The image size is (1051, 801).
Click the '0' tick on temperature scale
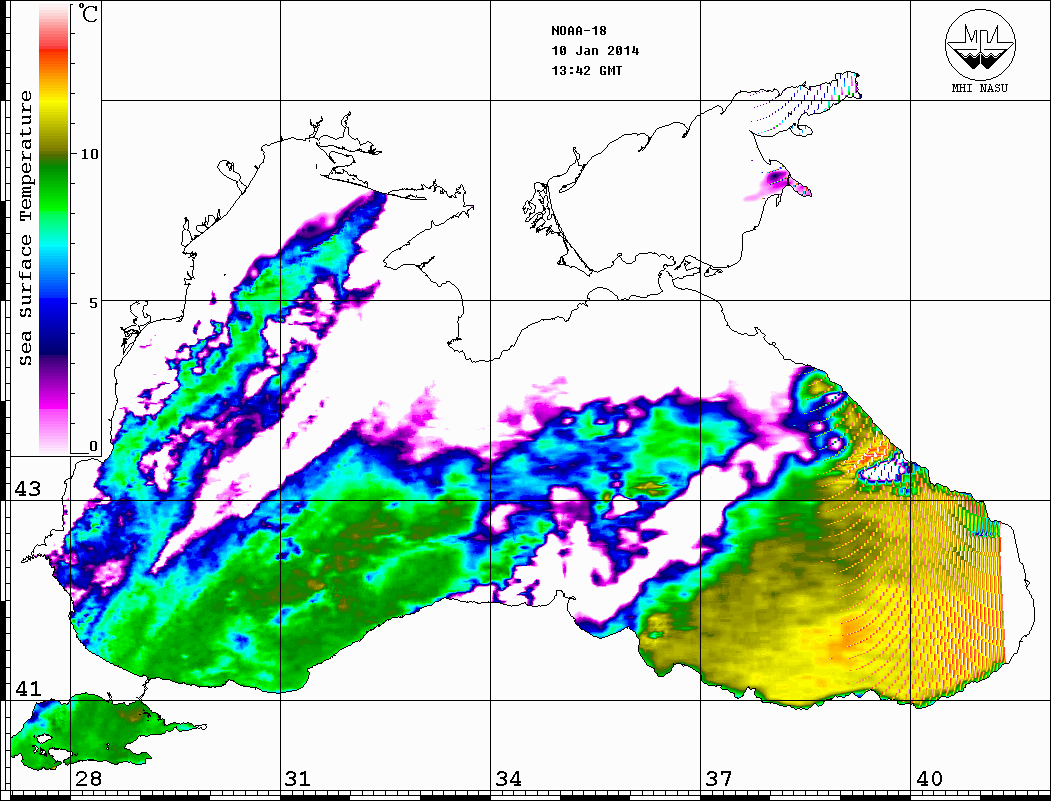coord(93,446)
